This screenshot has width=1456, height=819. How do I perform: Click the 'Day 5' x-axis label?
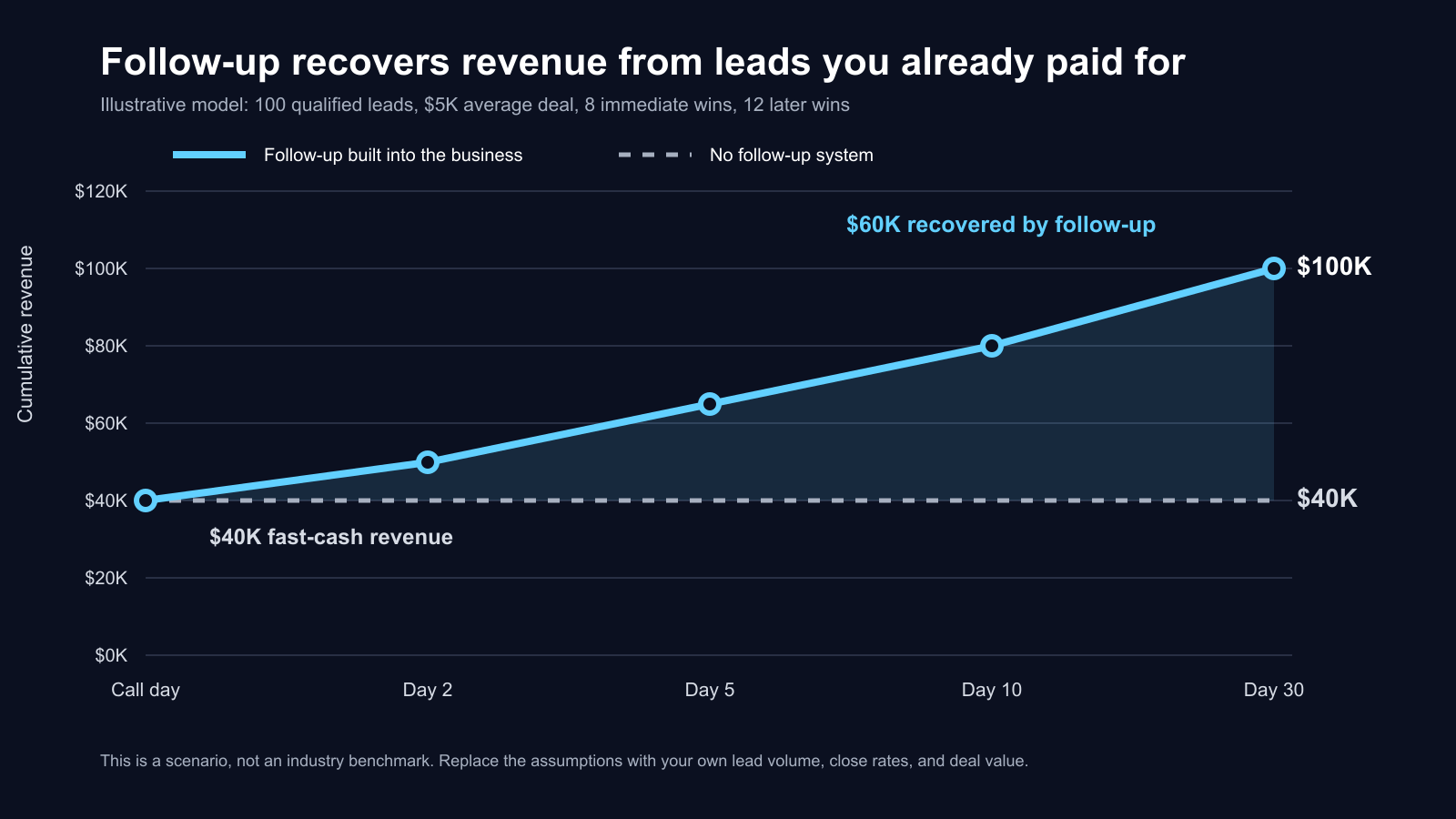click(x=710, y=690)
